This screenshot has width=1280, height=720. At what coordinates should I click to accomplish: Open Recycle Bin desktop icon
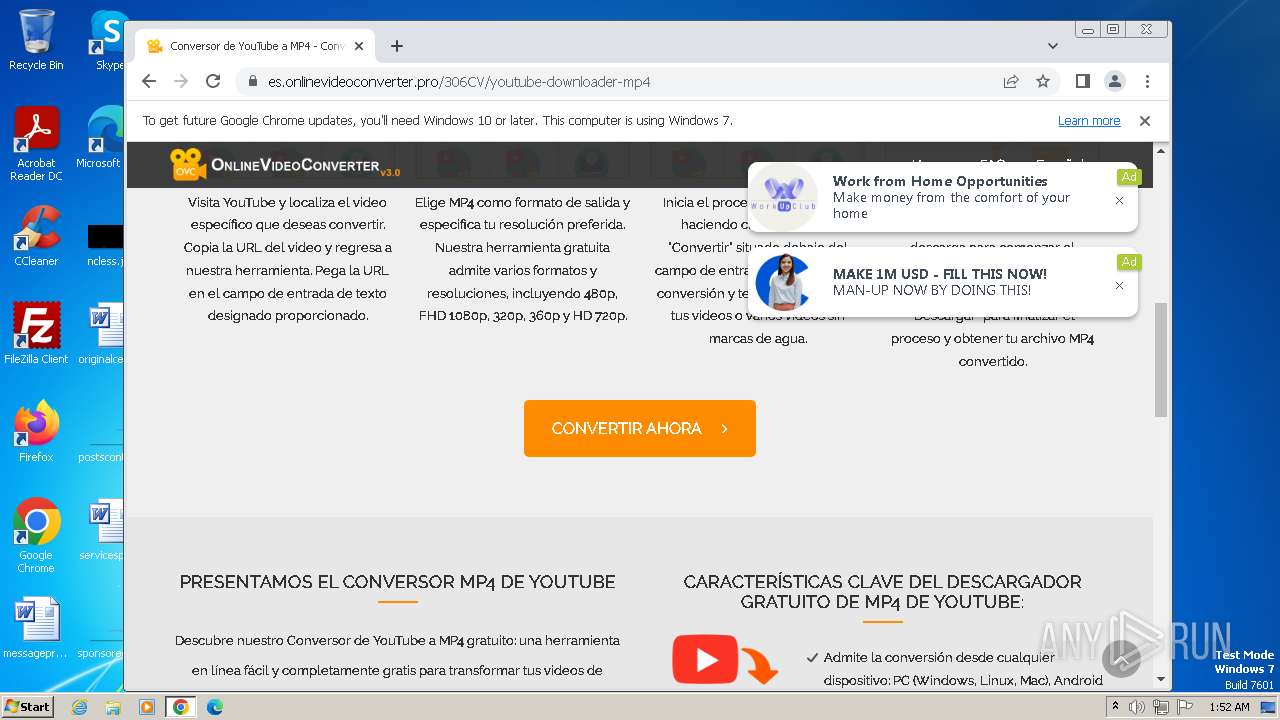(x=36, y=40)
